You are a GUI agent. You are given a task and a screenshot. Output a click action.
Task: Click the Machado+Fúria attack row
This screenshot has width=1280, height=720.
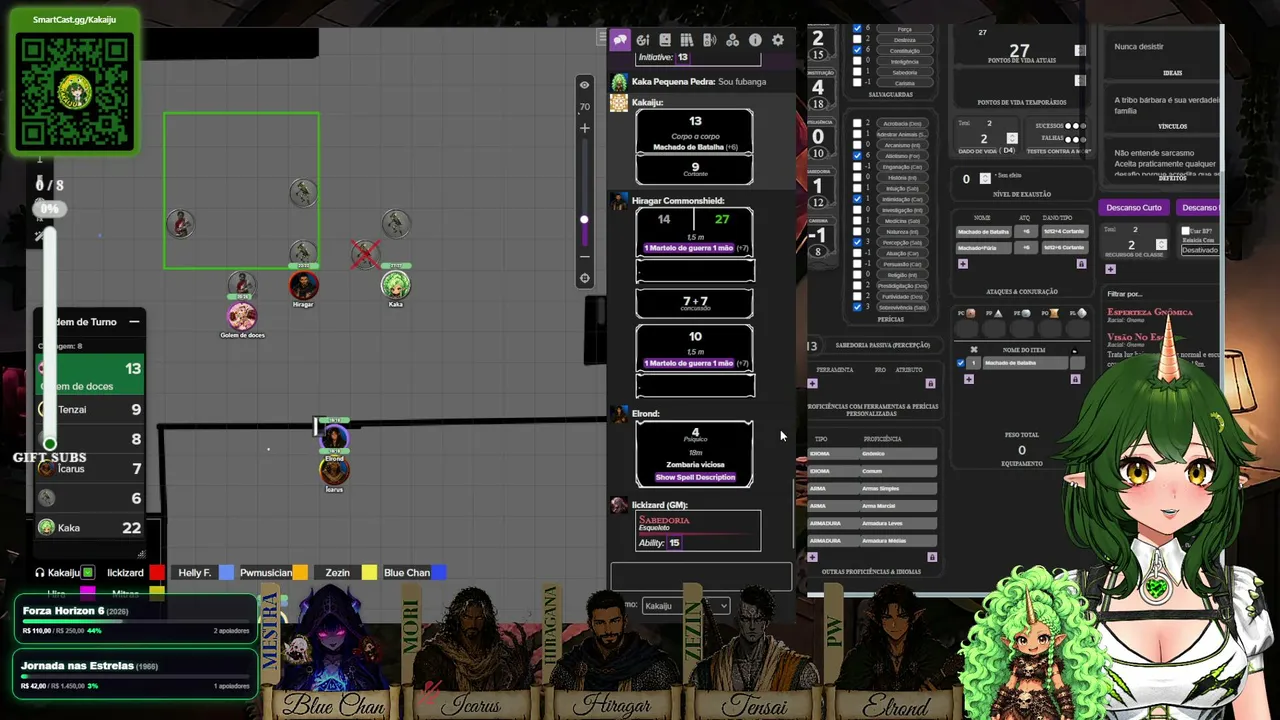[x=1021, y=247]
